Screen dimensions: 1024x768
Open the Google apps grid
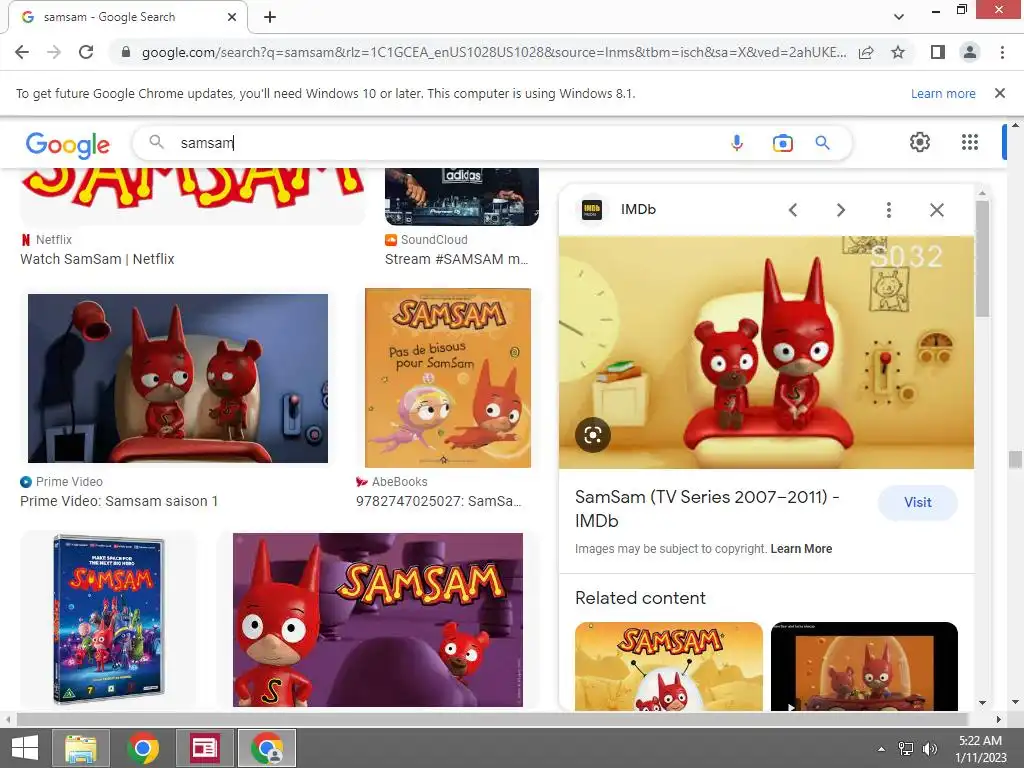tap(970, 142)
